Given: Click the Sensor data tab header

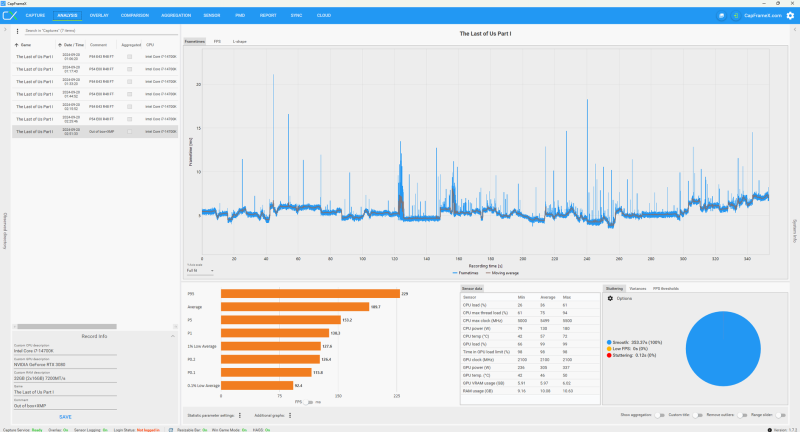Looking at the screenshot, I should coord(472,289).
